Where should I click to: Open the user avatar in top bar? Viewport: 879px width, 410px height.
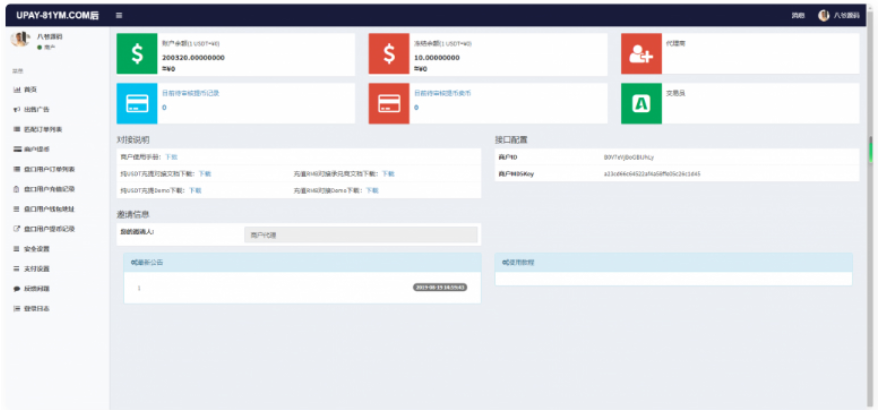click(824, 16)
